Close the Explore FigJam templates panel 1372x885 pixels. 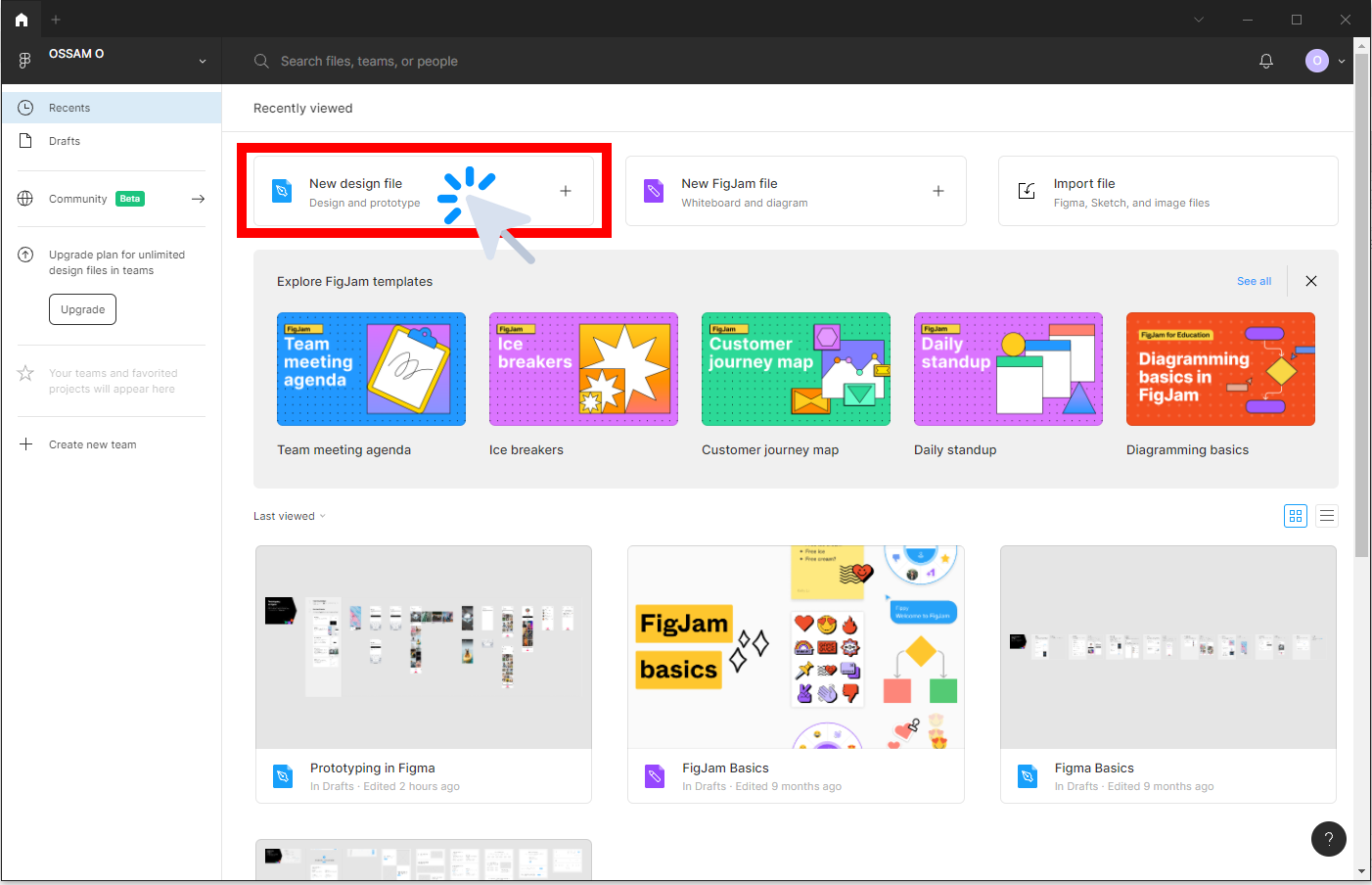click(1311, 281)
